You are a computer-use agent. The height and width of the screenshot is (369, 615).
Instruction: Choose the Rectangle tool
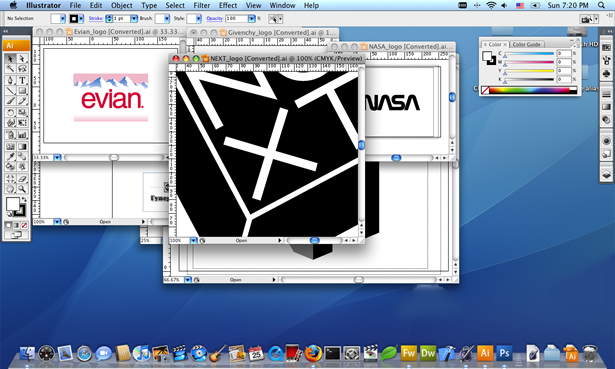[x=22, y=91]
